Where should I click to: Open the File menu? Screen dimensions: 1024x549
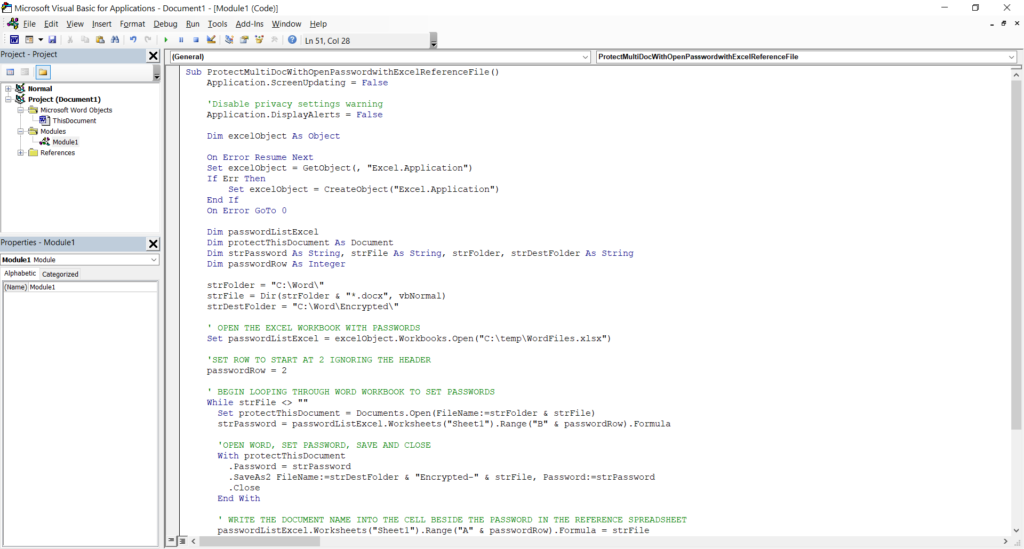pyautogui.click(x=29, y=24)
